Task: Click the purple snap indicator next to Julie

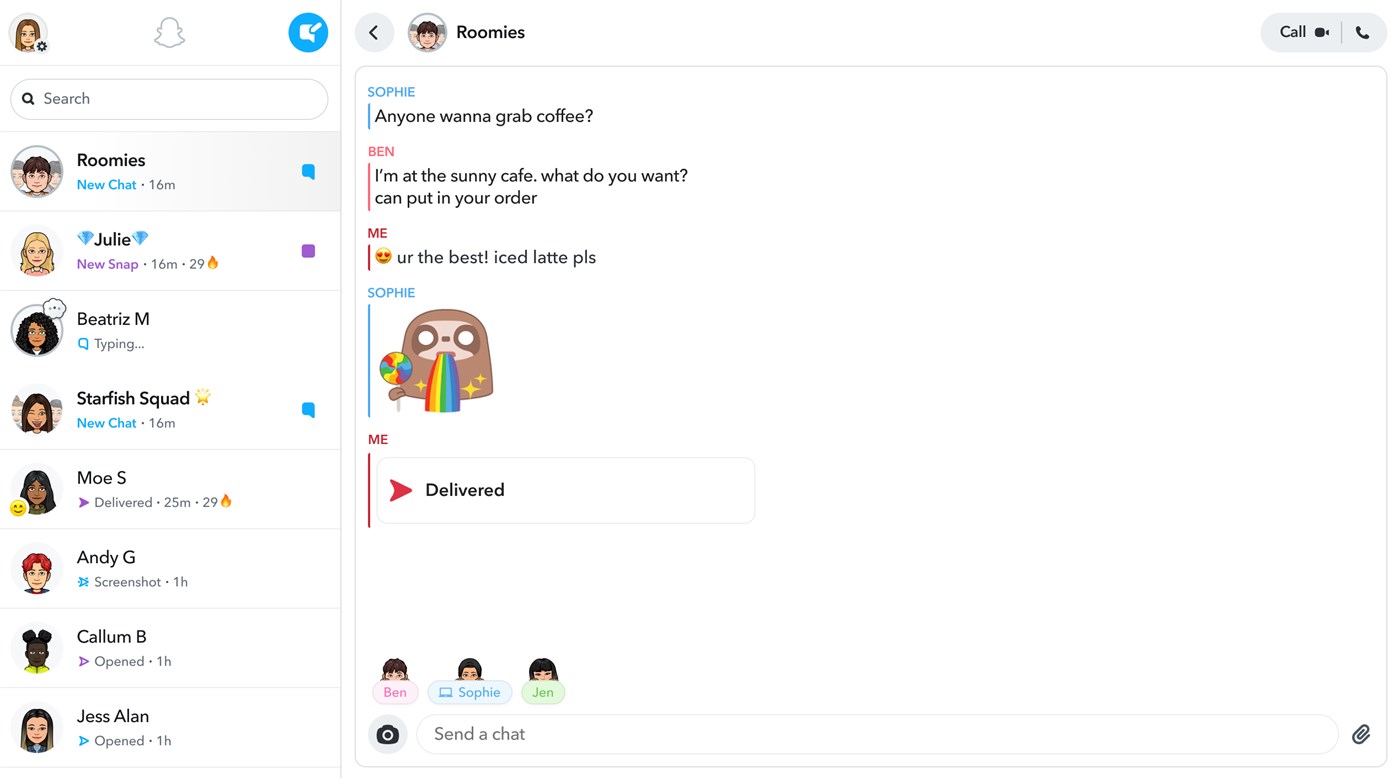Action: (x=308, y=250)
